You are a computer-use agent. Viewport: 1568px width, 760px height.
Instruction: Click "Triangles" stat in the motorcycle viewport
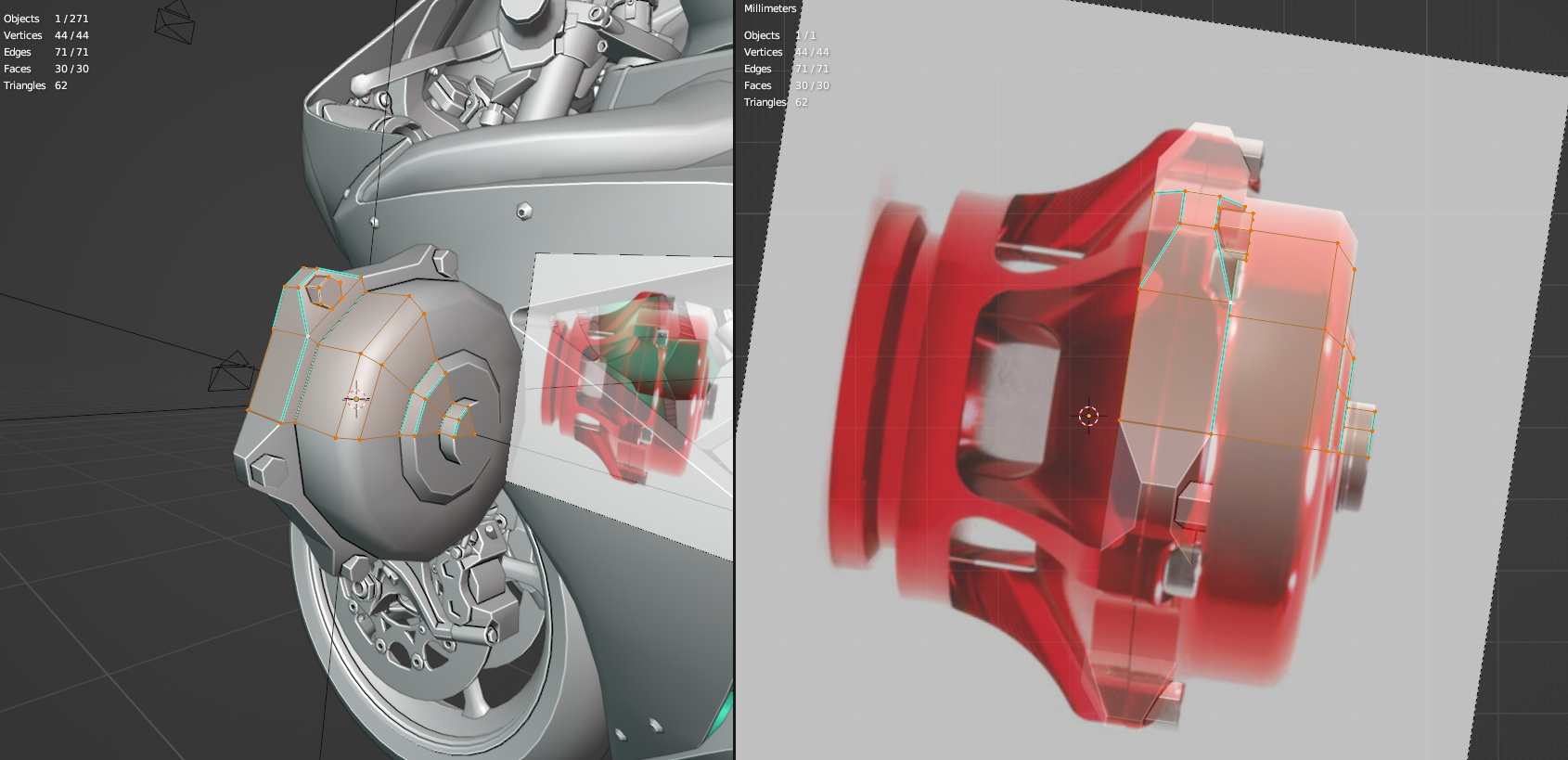[x=35, y=85]
